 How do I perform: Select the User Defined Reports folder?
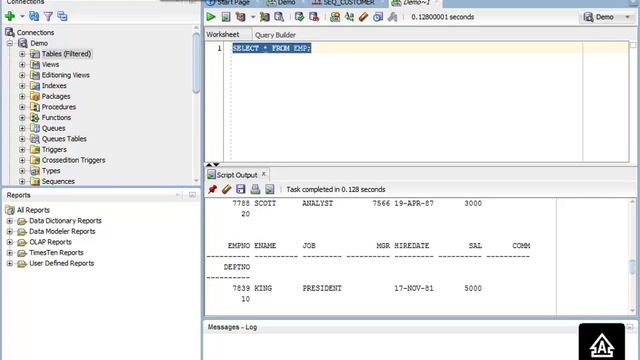62,263
